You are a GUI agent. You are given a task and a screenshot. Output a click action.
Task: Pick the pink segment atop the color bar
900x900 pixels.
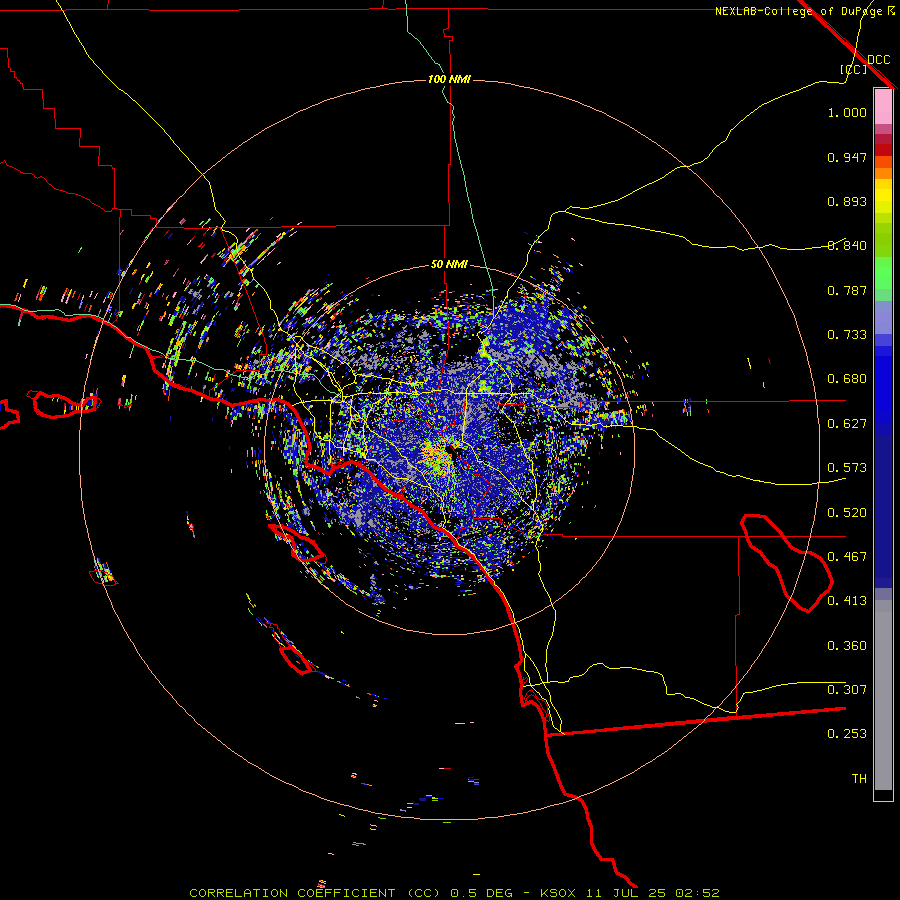coord(883,107)
